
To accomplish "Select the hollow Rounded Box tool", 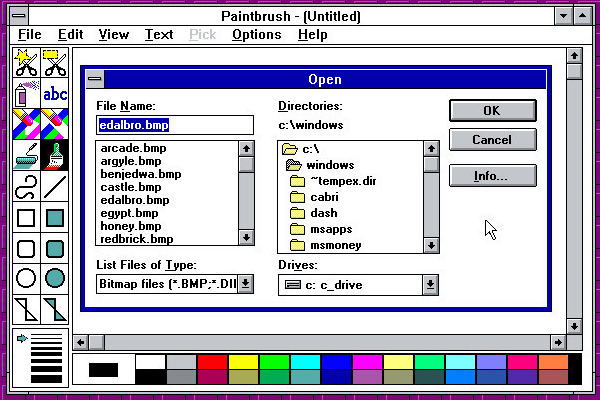I will [x=26, y=248].
